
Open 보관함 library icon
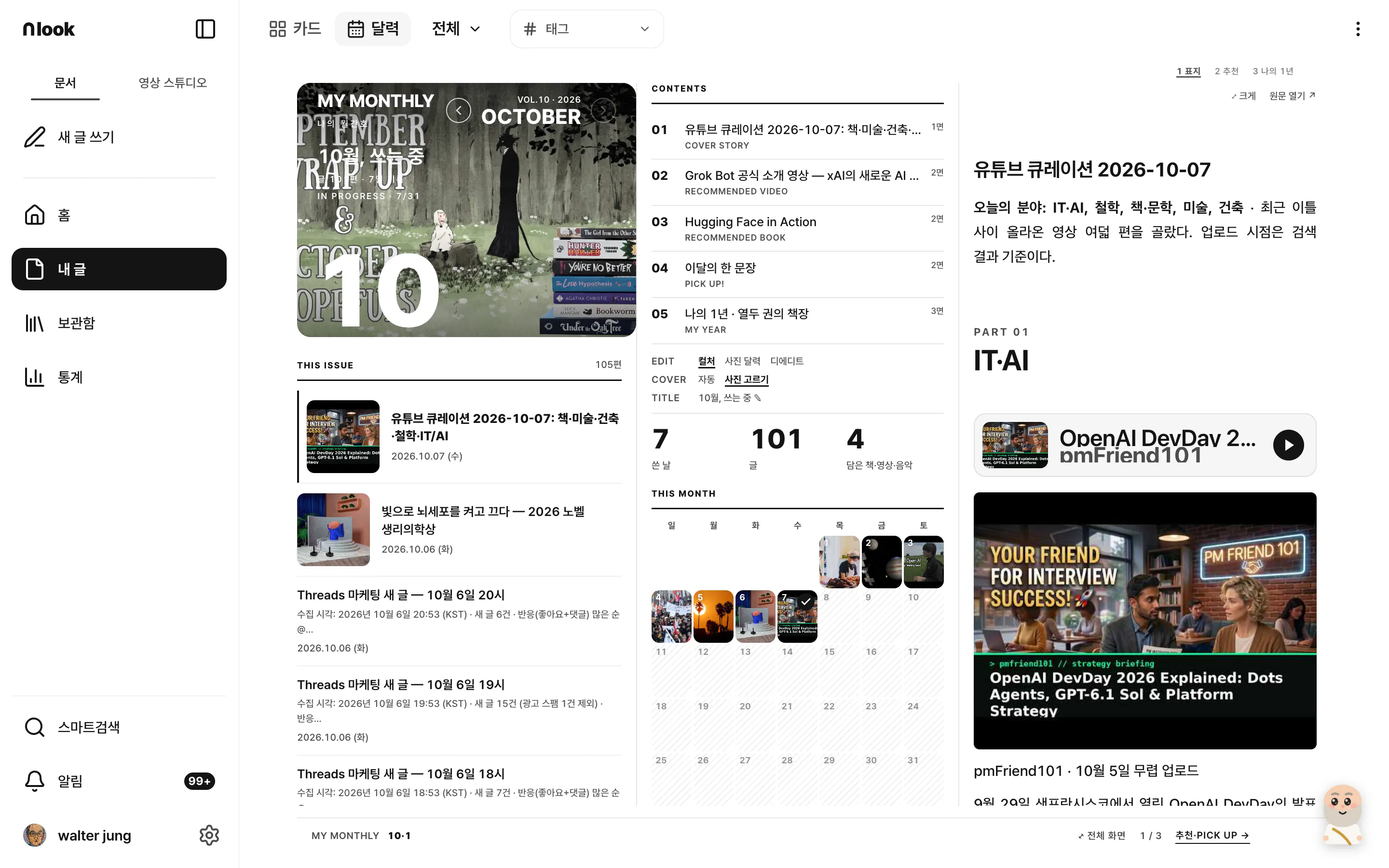(x=34, y=323)
